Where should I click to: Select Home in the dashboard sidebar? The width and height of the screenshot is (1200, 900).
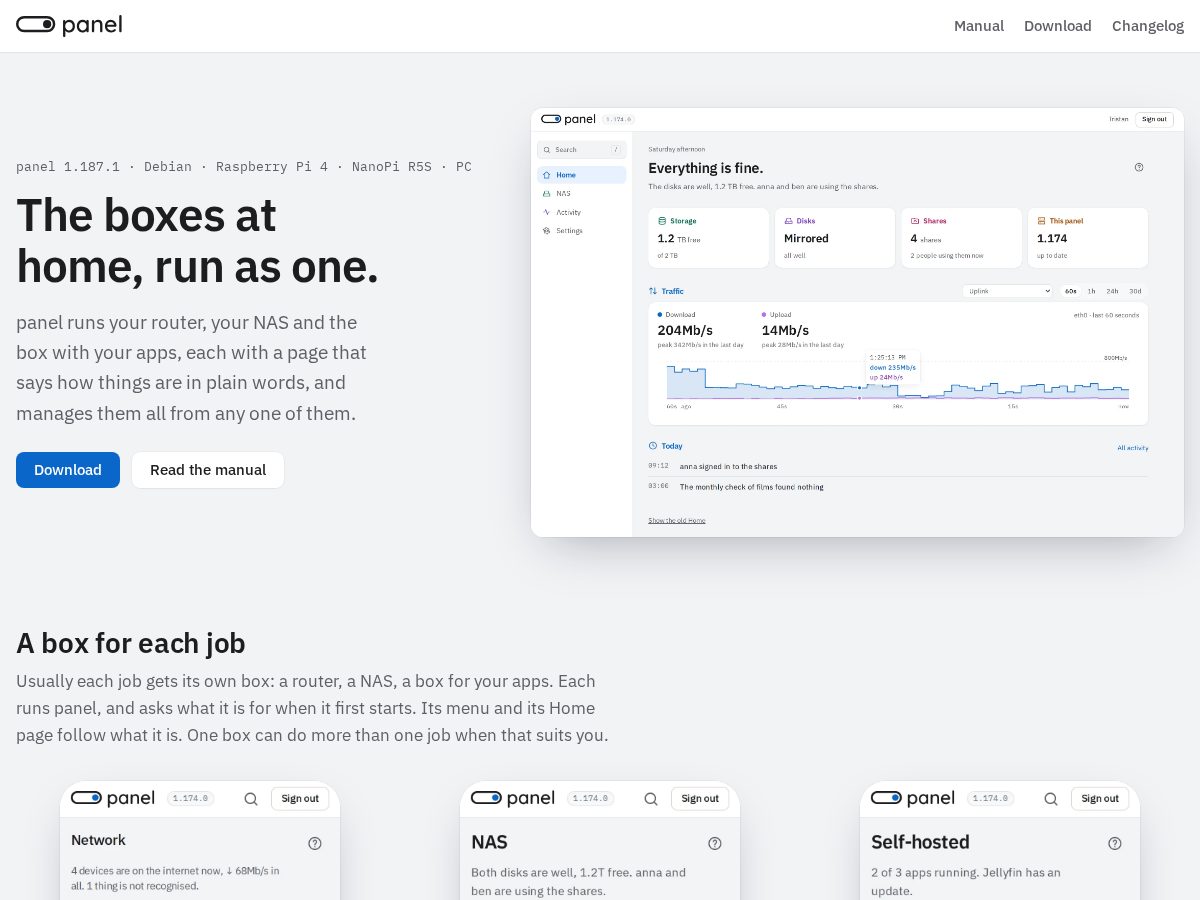(x=582, y=175)
